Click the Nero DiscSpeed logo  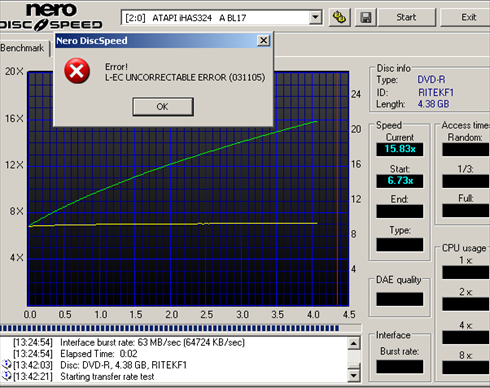[x=51, y=17]
